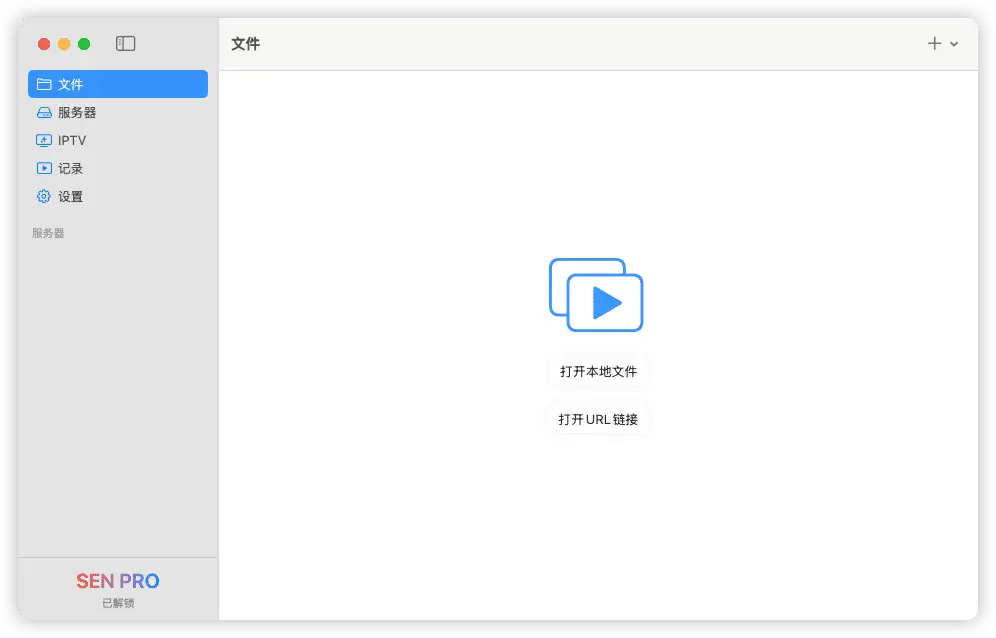Click the drive icon beside 服务器
This screenshot has height=638, width=996.
point(45,112)
